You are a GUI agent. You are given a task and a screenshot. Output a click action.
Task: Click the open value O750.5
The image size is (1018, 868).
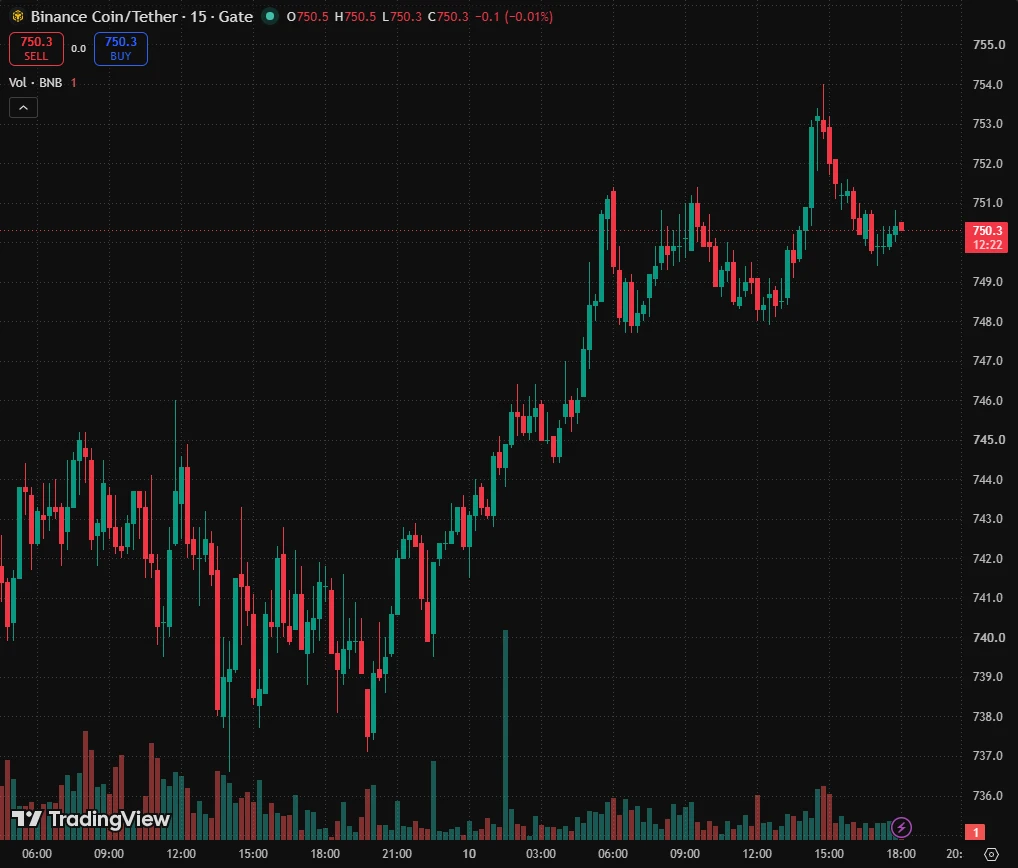[308, 16]
